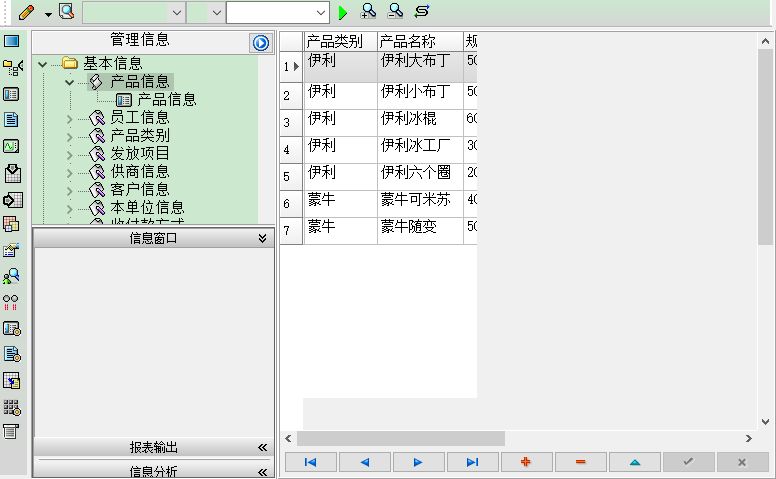Open the first green combo box
Image resolution: width=776 pixels, height=479 pixels.
[x=134, y=12]
